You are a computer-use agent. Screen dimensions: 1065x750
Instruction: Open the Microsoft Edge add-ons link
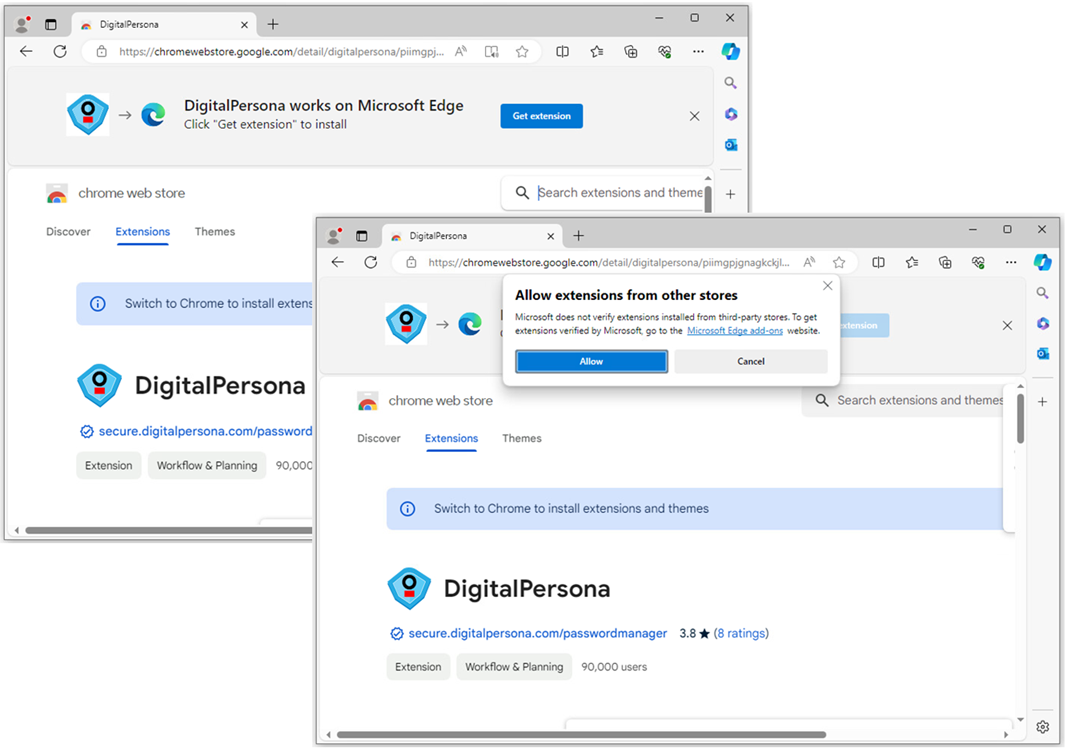[735, 331]
